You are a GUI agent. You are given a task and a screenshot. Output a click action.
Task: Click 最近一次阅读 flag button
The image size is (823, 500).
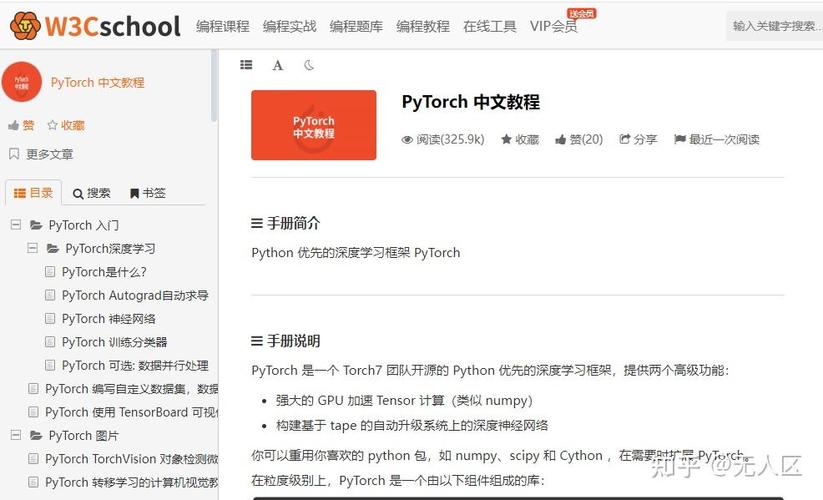tap(716, 140)
